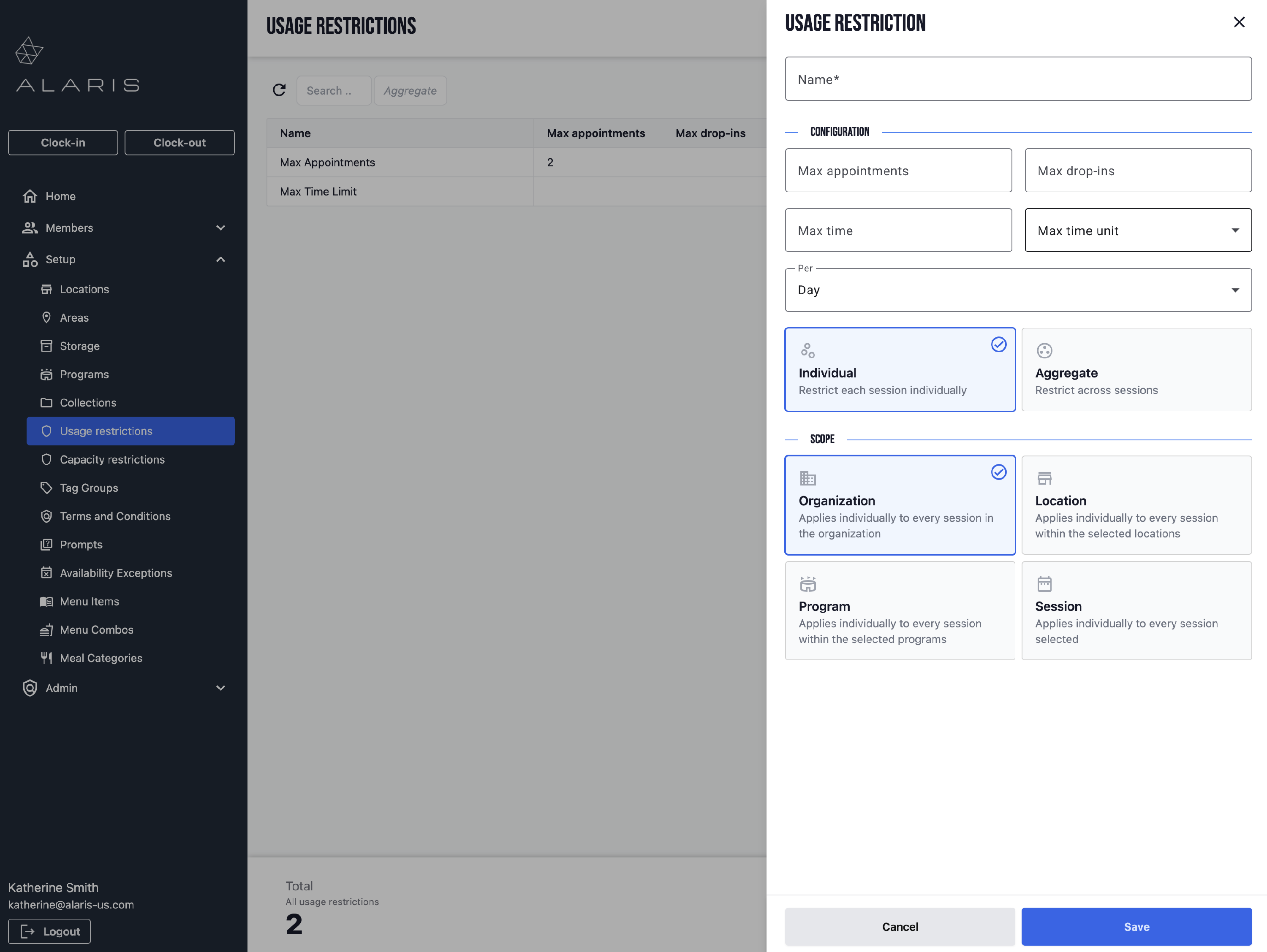This screenshot has width=1267, height=952.
Task: Click the Home house icon
Action: point(30,196)
